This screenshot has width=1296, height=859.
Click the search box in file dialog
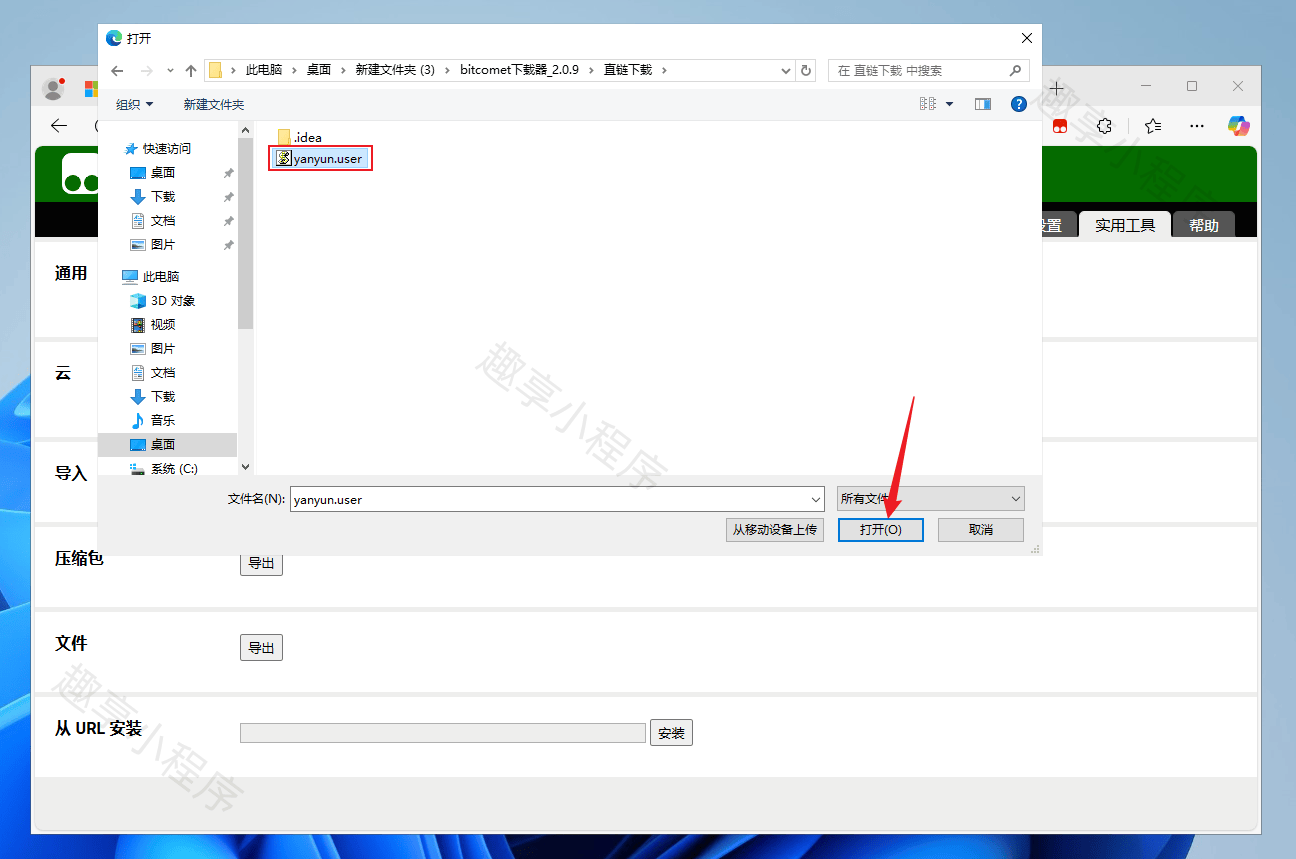tap(920, 71)
